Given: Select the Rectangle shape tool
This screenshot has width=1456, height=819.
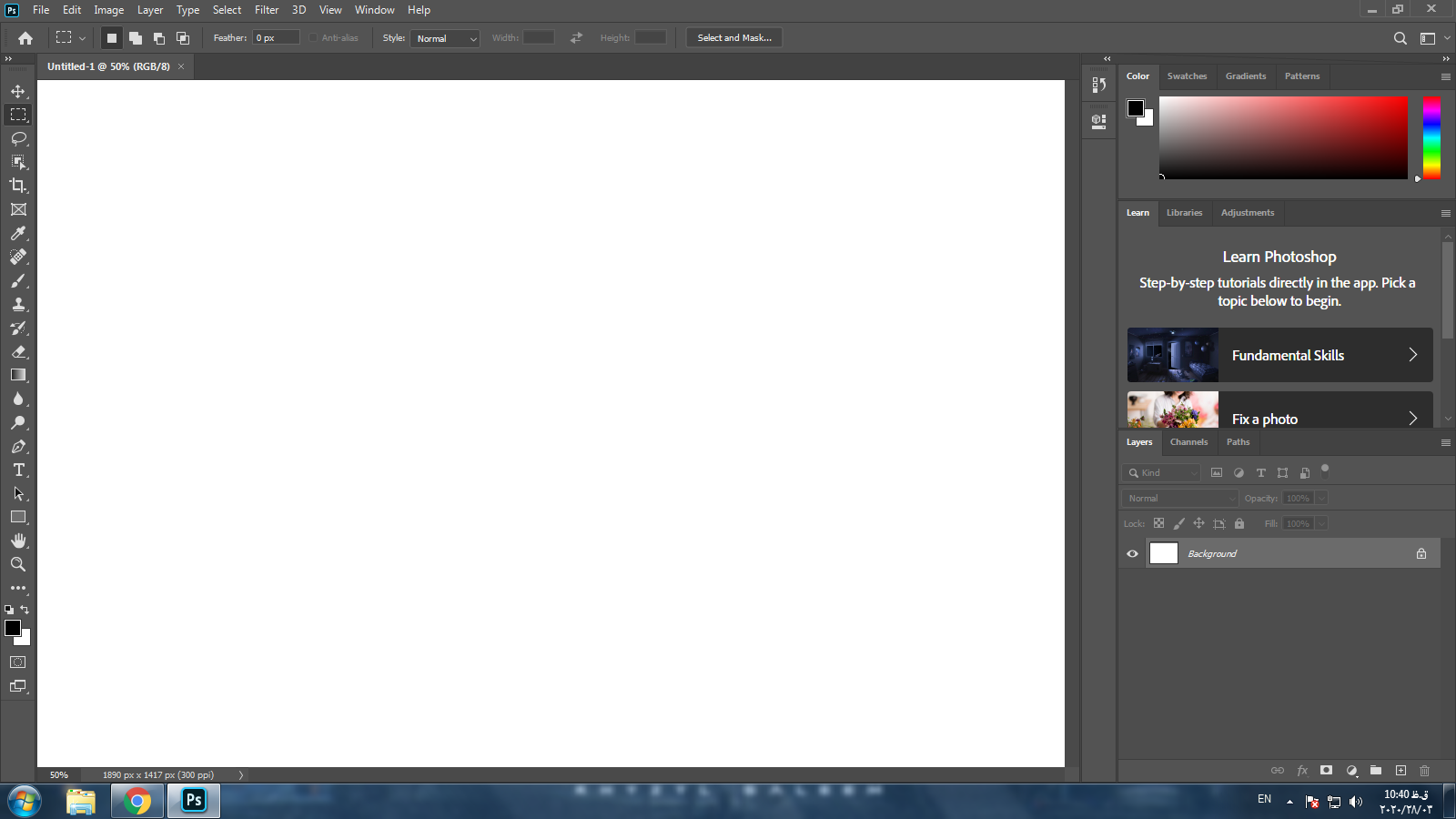Looking at the screenshot, I should tap(18, 517).
